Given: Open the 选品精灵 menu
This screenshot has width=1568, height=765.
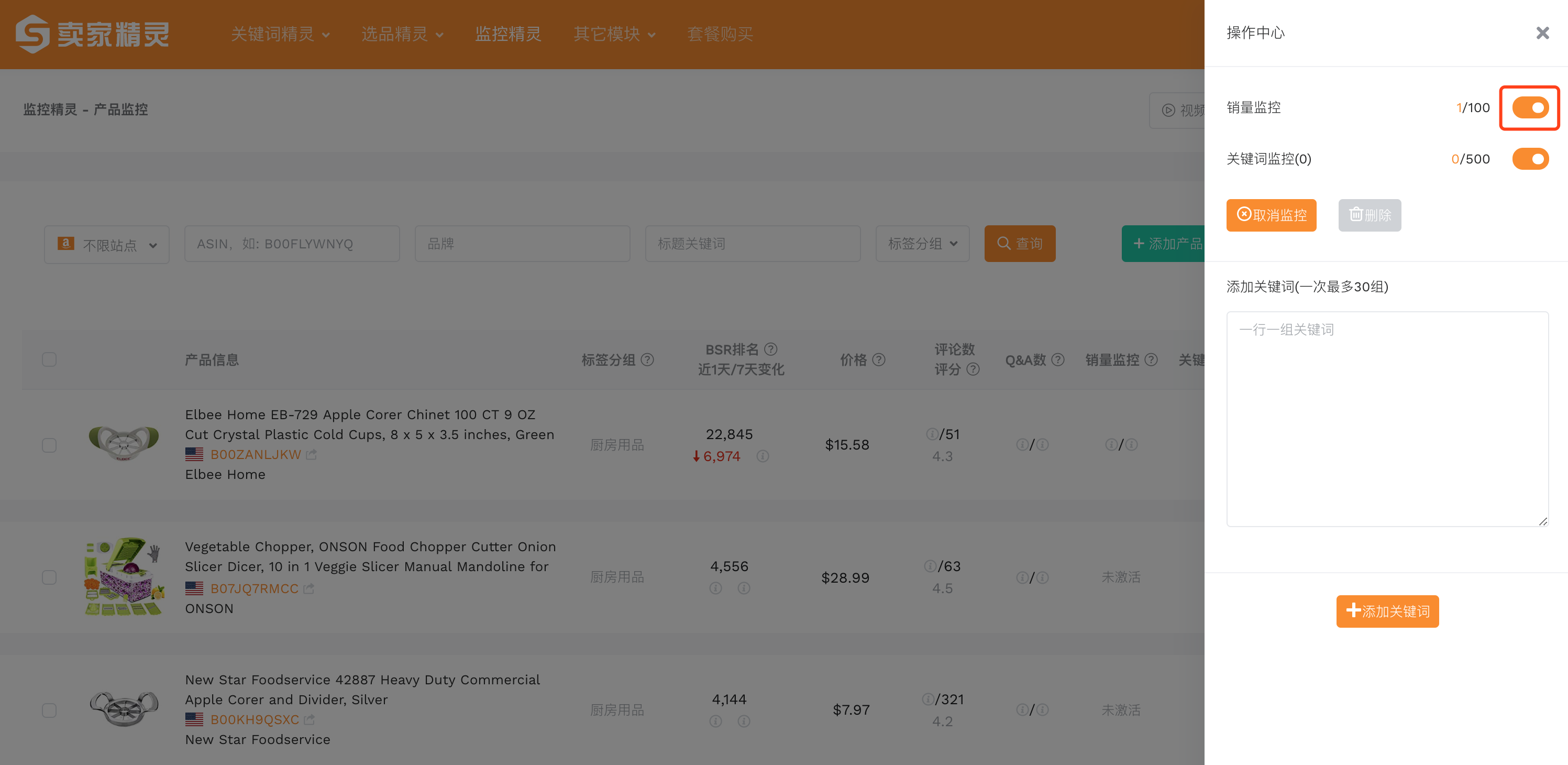Looking at the screenshot, I should pyautogui.click(x=402, y=34).
